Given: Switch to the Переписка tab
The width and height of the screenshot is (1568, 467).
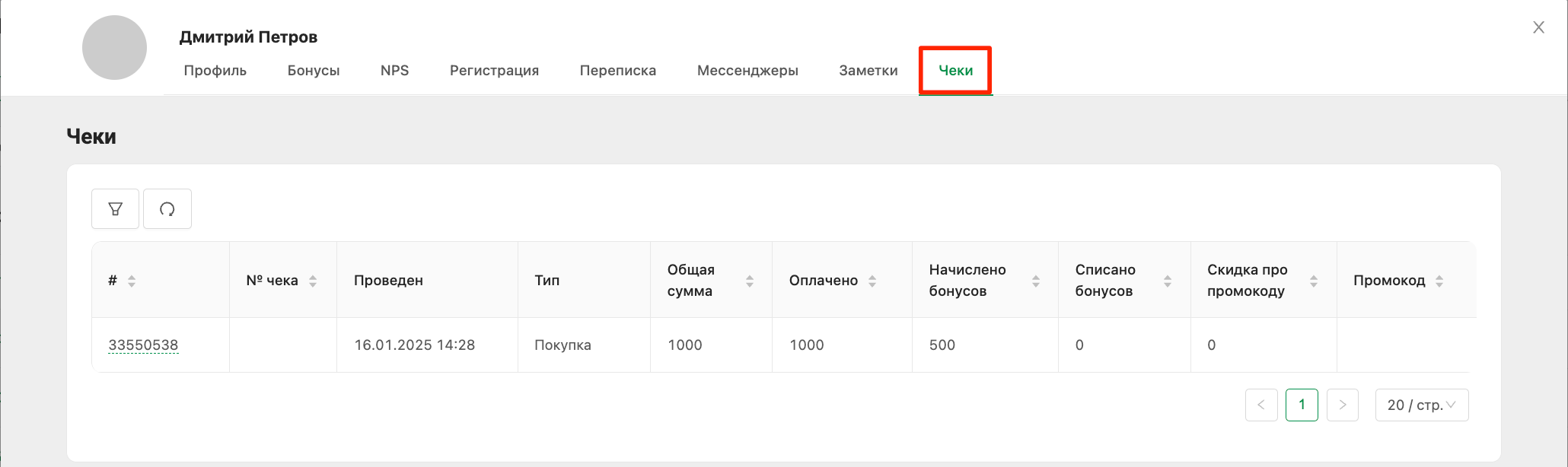Looking at the screenshot, I should pos(618,71).
